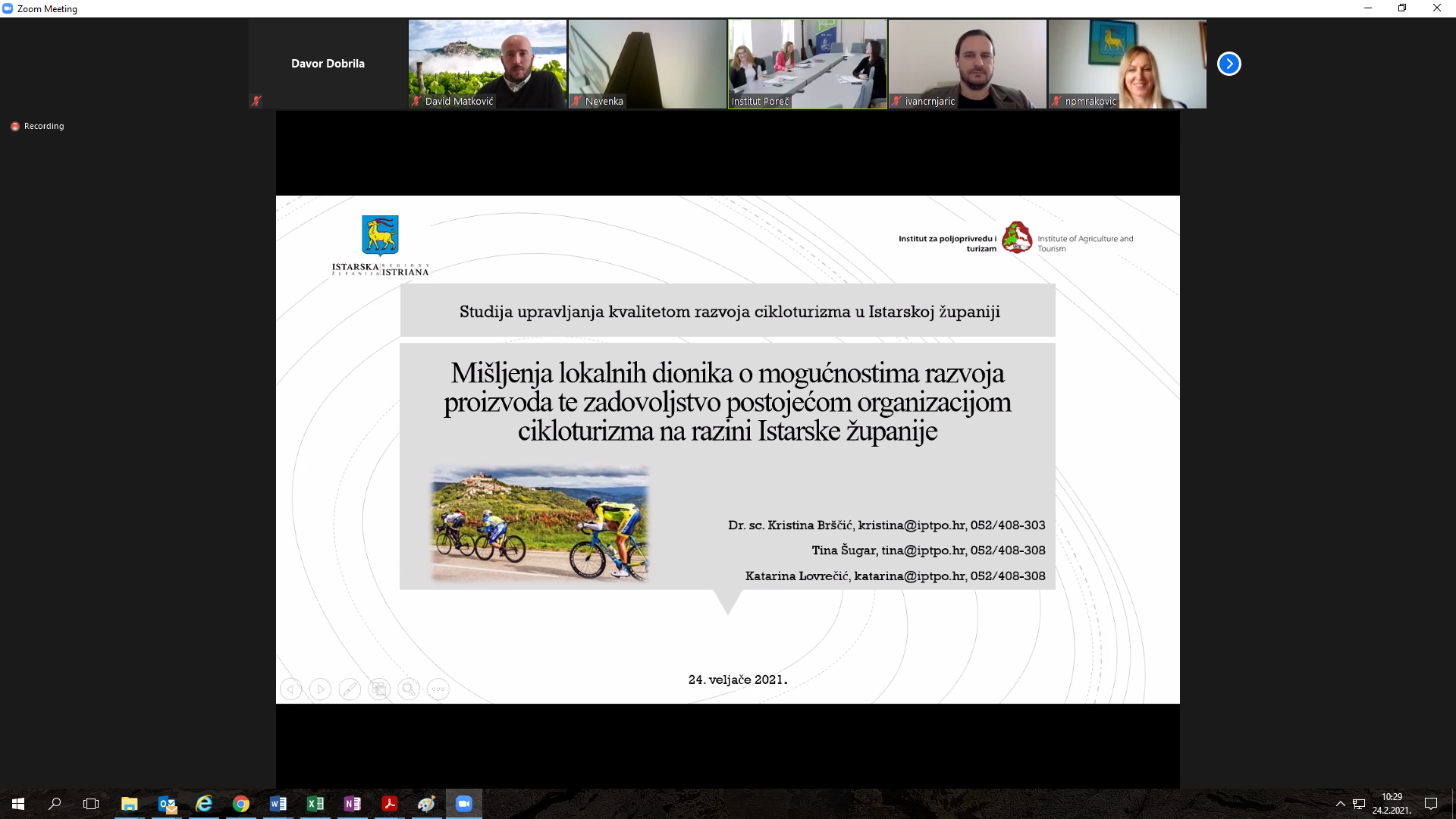This screenshot has height=819, width=1456.
Task: Open File Explorer from taskbar
Action: tap(129, 804)
